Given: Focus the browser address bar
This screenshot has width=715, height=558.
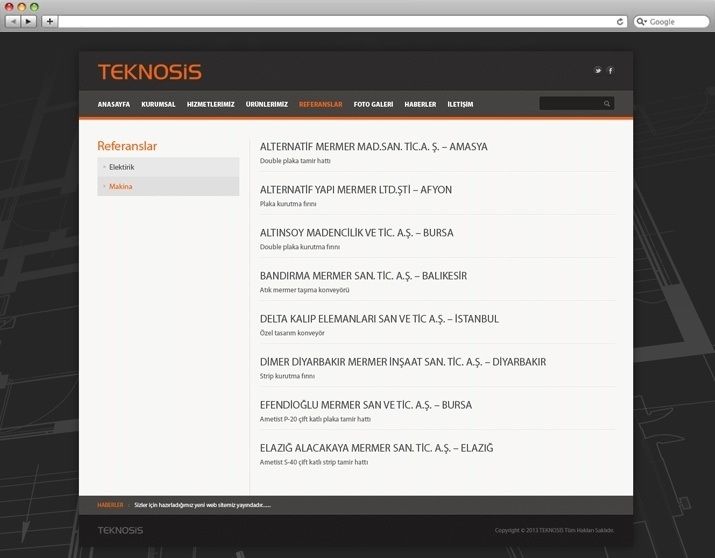Looking at the screenshot, I should (337, 21).
